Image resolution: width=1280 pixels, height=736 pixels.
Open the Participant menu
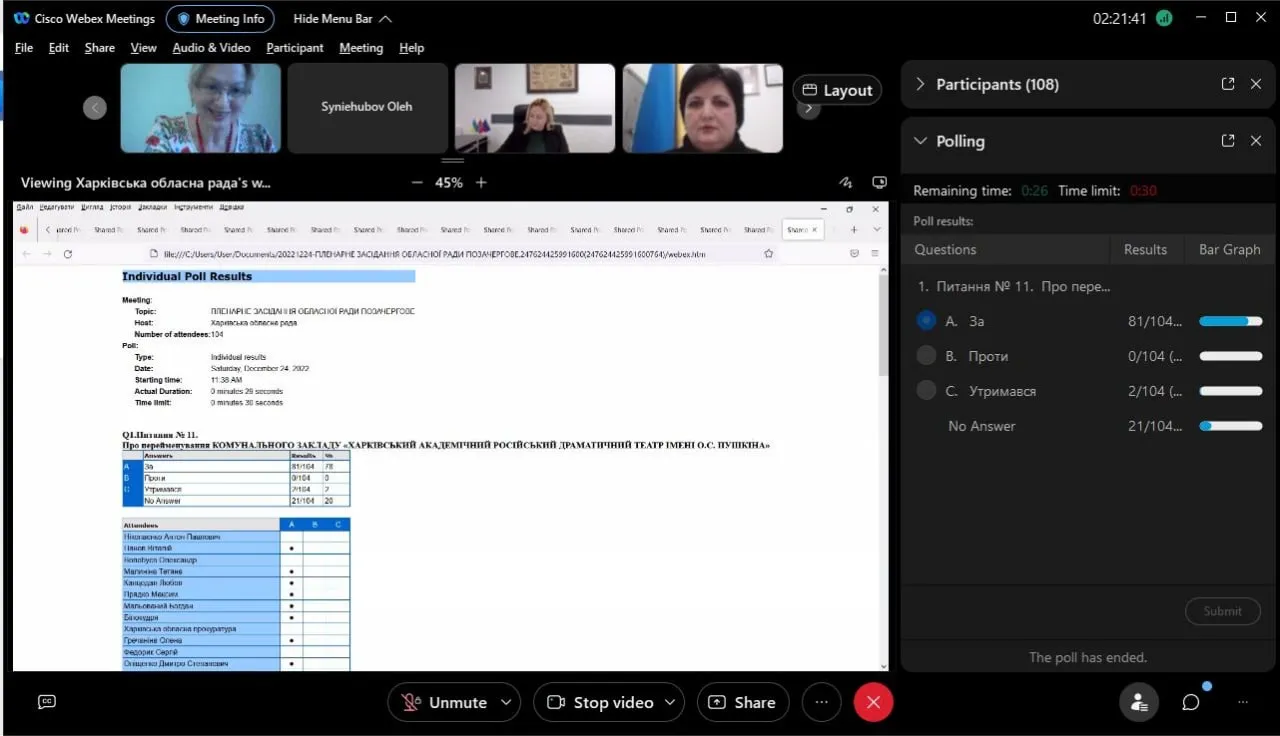click(294, 48)
